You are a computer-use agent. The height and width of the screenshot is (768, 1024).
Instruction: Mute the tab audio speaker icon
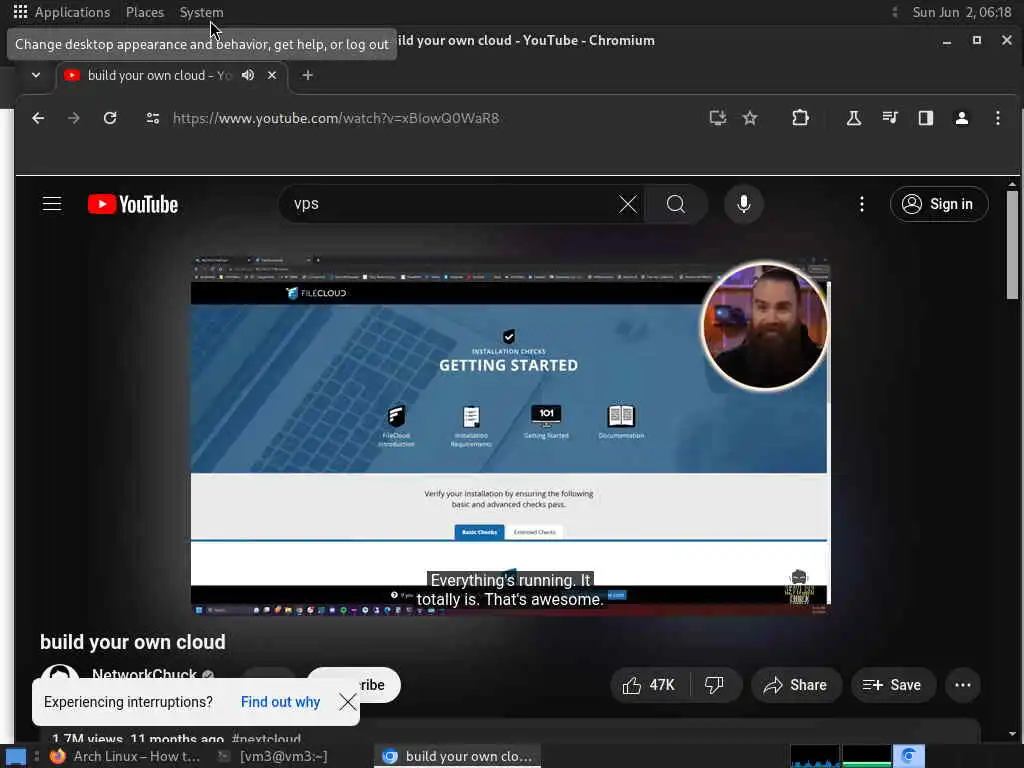248,75
